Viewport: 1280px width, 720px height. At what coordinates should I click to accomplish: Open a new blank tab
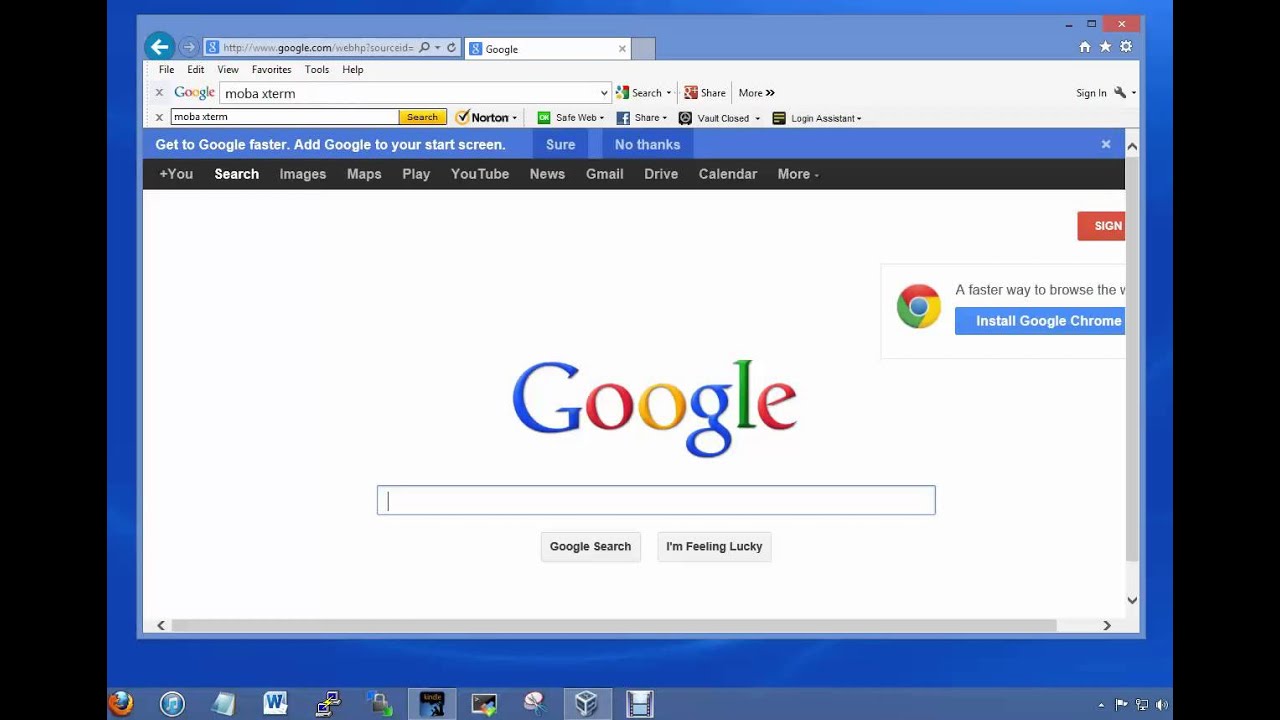click(x=644, y=49)
